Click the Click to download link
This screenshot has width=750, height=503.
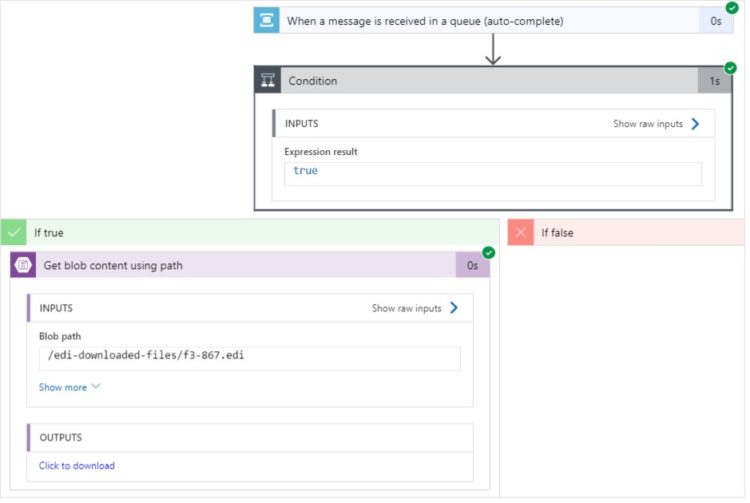[77, 466]
